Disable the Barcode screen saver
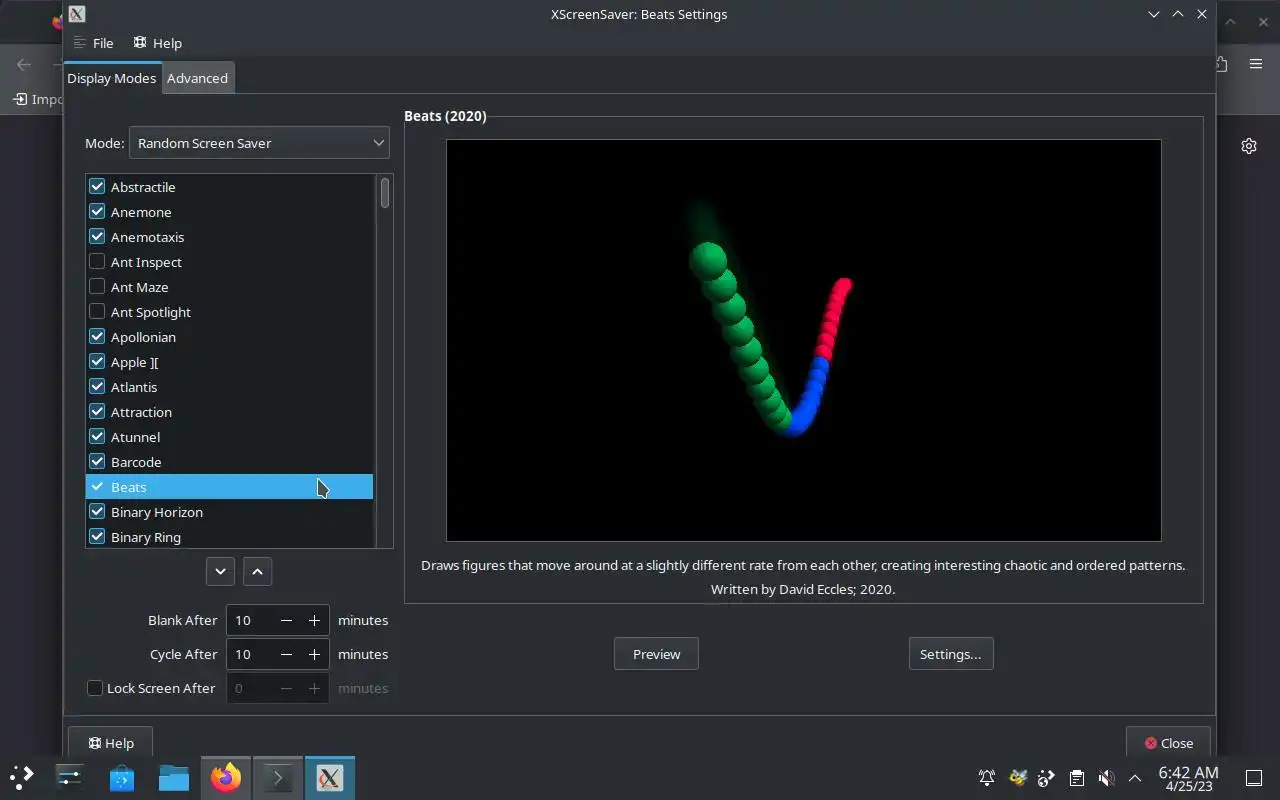This screenshot has width=1280, height=800. coord(97,461)
